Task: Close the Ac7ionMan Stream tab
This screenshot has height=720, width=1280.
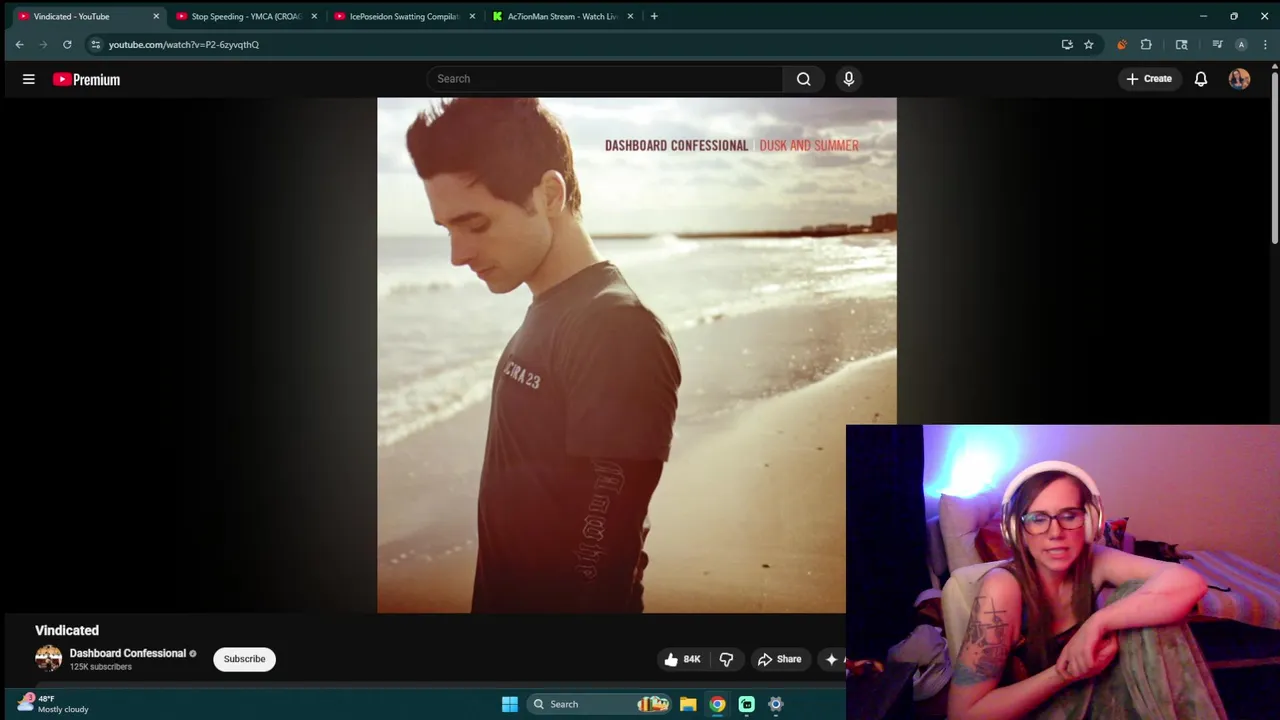Action: [x=630, y=16]
